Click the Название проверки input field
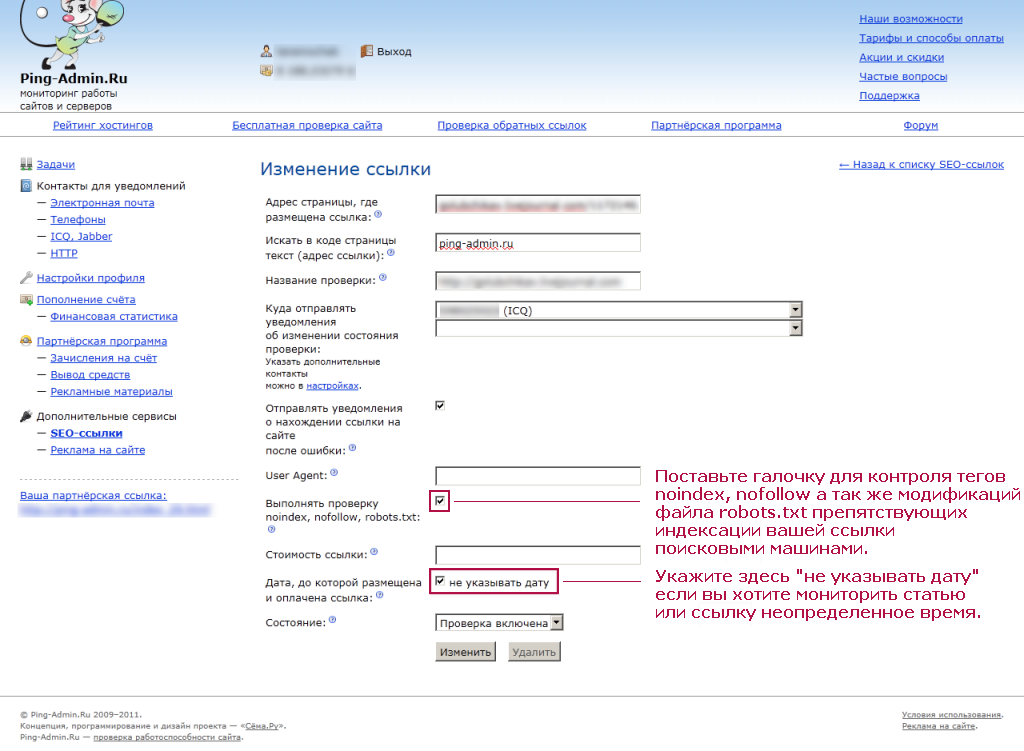The width and height of the screenshot is (1024, 751). tap(538, 281)
